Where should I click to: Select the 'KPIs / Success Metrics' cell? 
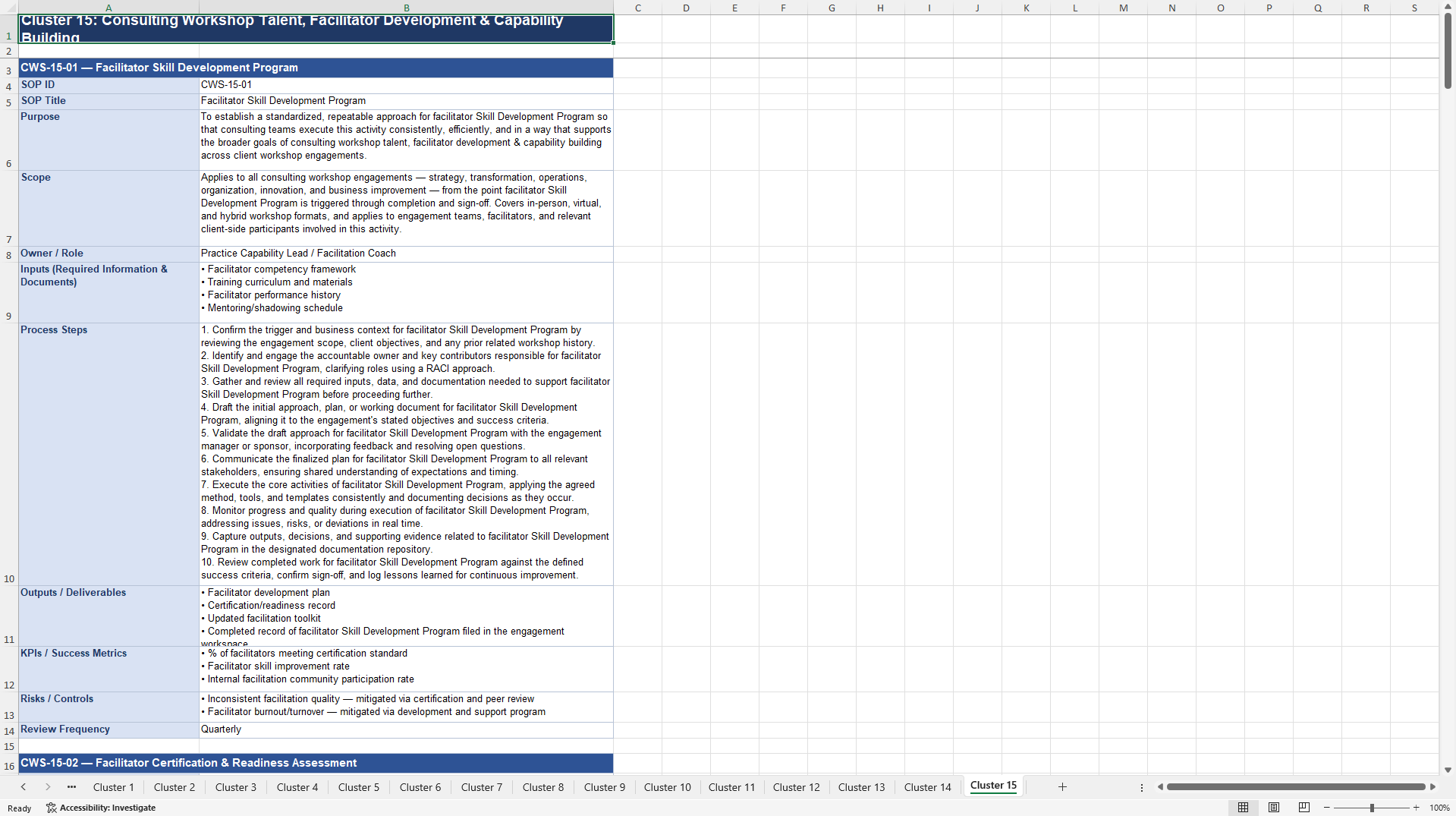pos(108,669)
